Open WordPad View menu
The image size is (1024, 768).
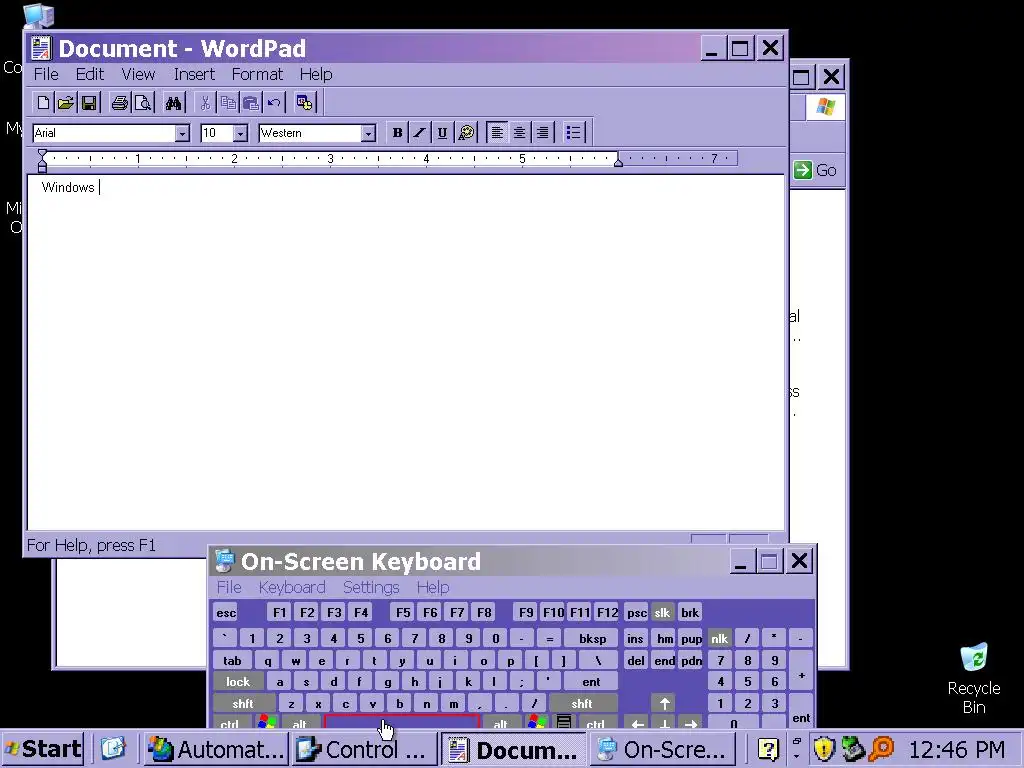(138, 74)
